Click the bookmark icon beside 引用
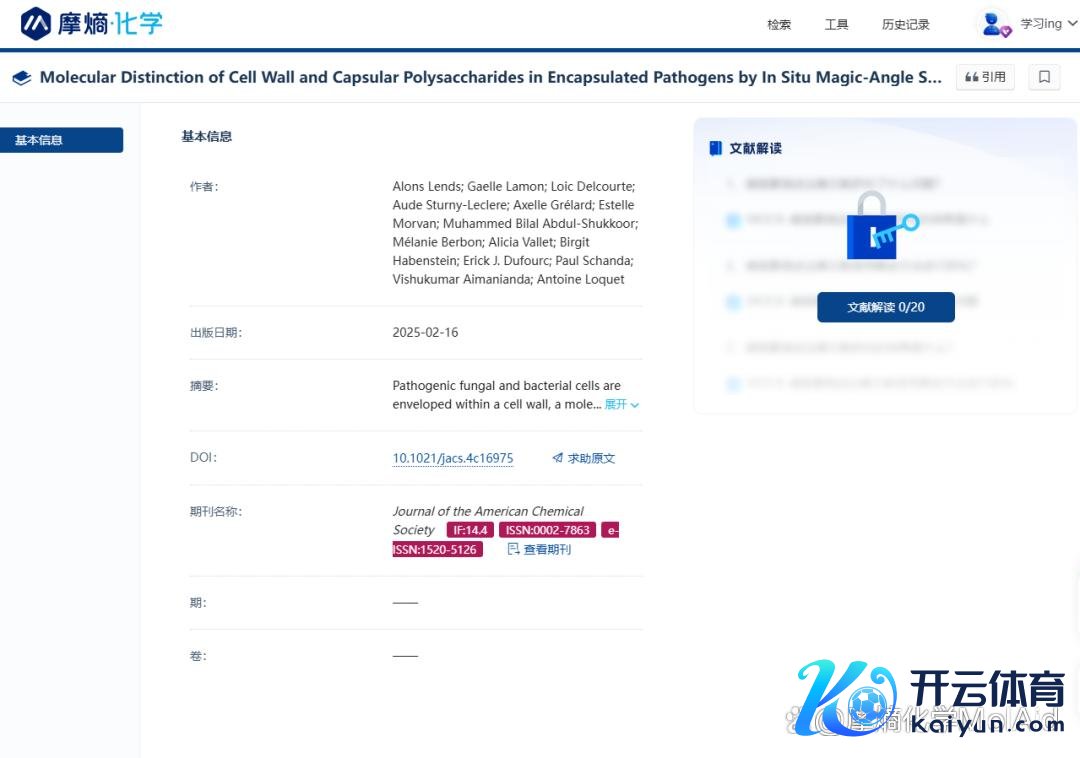The height and width of the screenshot is (758, 1080). pos(1044,77)
